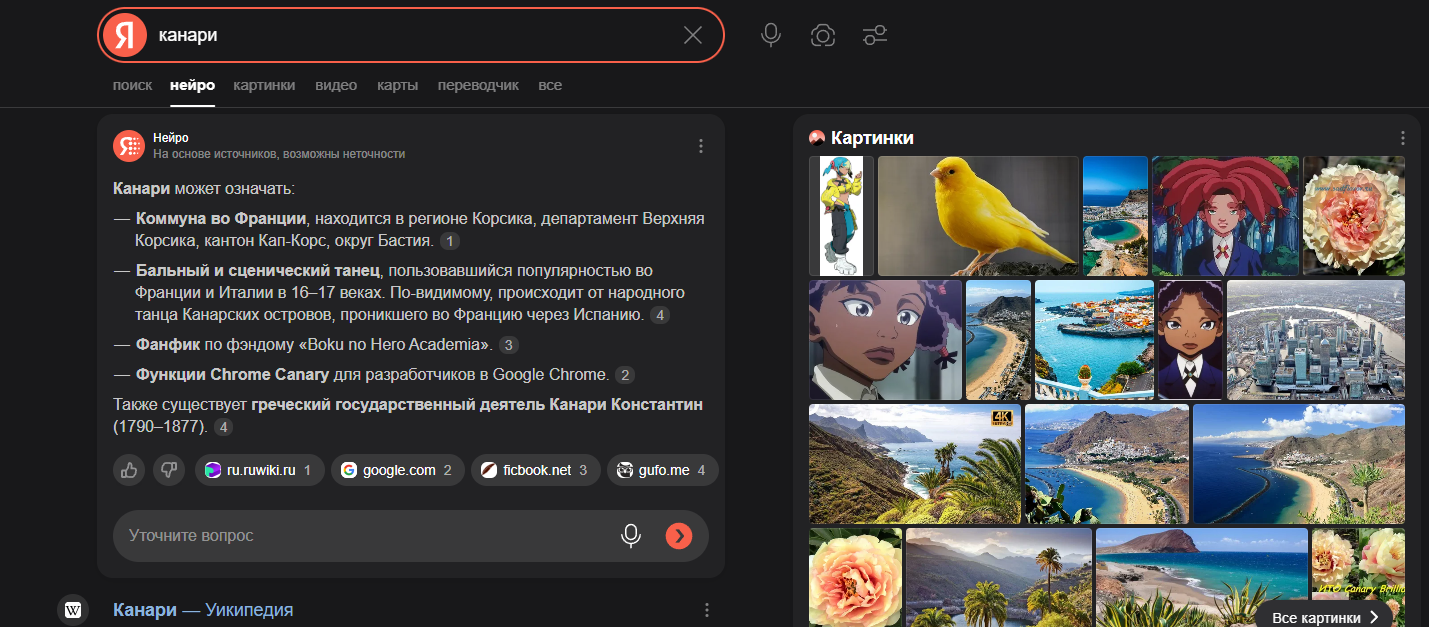Switch to переводчик tab
Image resolution: width=1429 pixels, height=627 pixels.
coord(478,85)
